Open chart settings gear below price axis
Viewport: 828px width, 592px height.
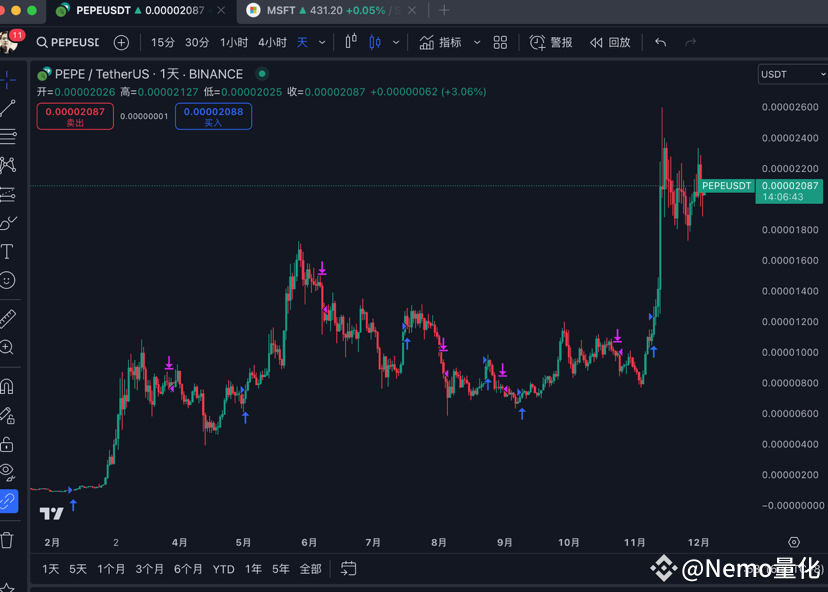(794, 542)
